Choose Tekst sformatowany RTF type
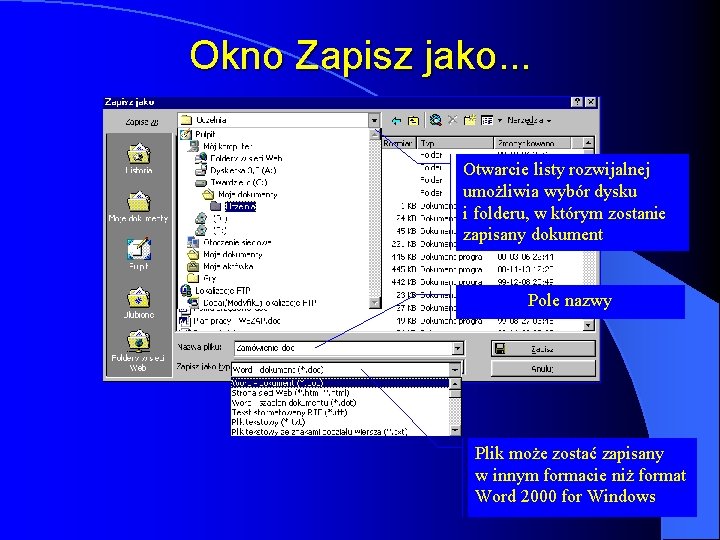Image resolution: width=720 pixels, height=540 pixels. tap(340, 412)
